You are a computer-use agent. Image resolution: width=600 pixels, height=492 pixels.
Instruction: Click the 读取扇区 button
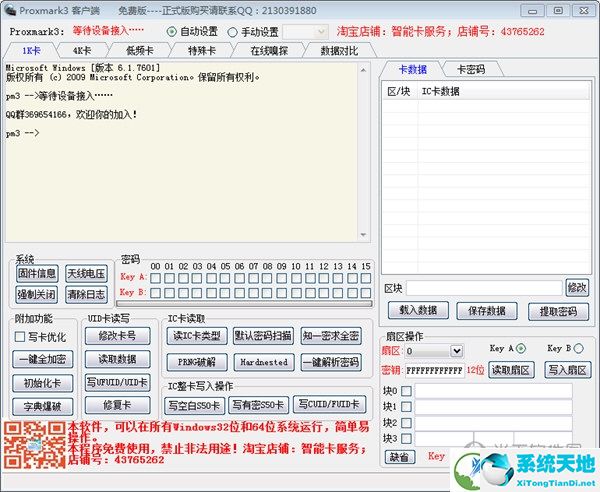pyautogui.click(x=511, y=370)
